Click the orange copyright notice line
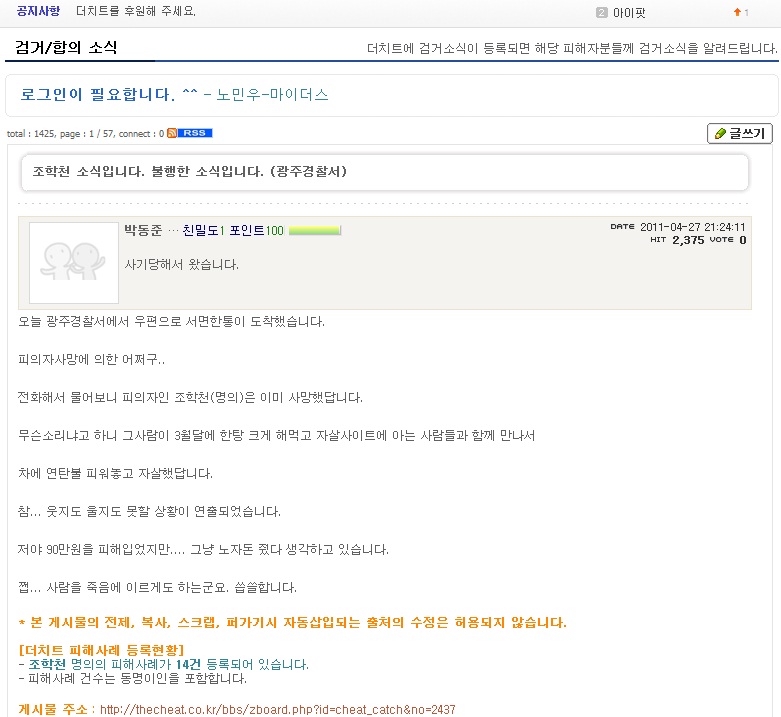Screen dimensions: 781x717 tap(293, 622)
